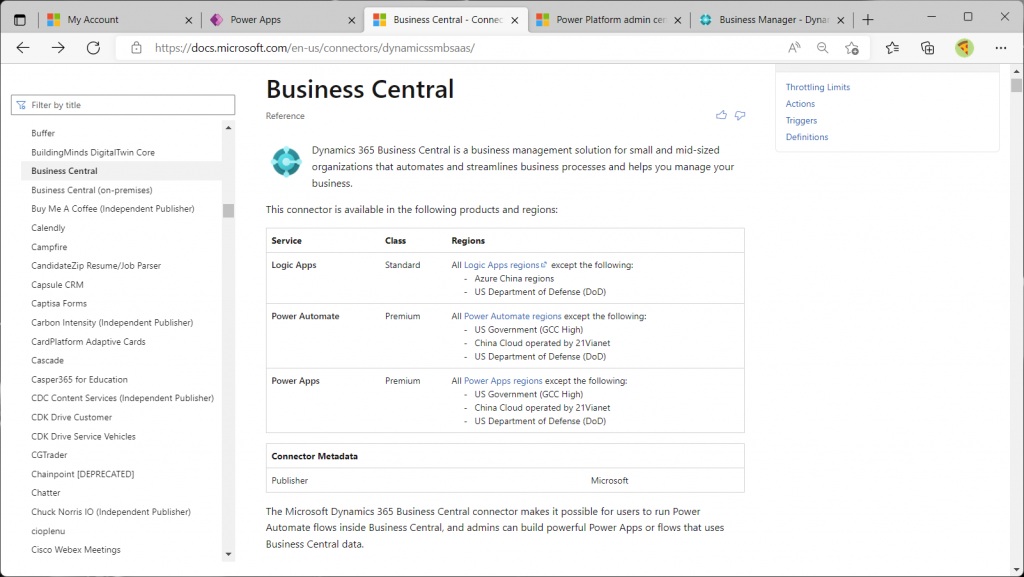Close the Power Apps tab

point(351,20)
